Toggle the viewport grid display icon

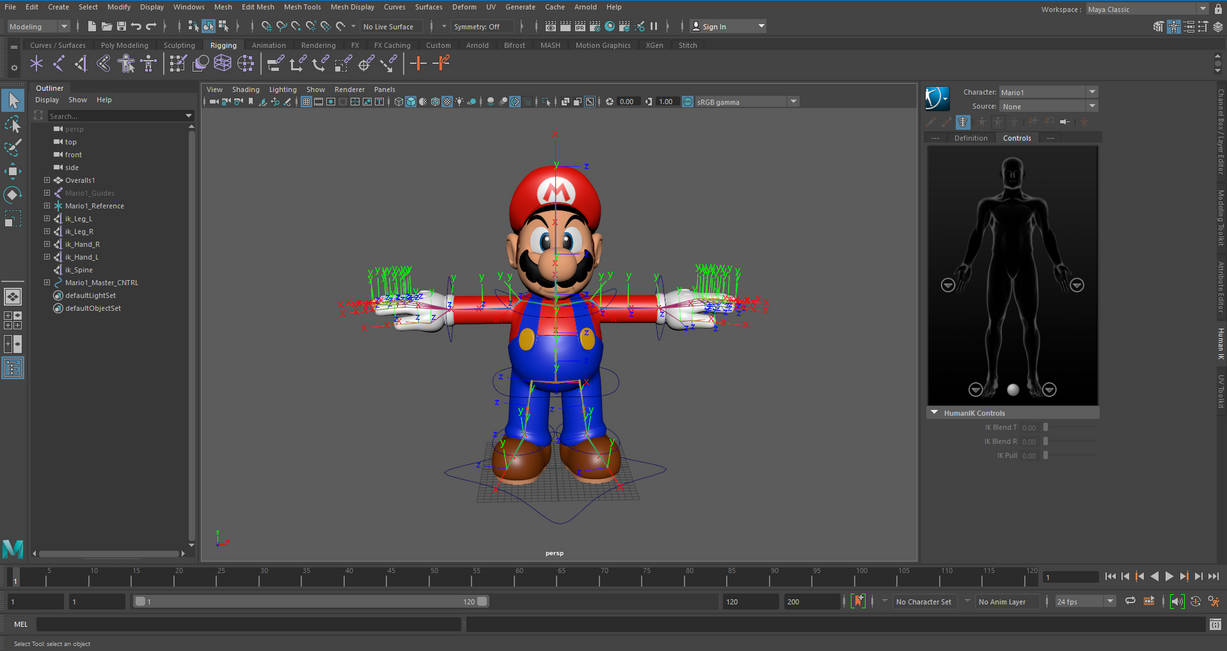click(306, 101)
